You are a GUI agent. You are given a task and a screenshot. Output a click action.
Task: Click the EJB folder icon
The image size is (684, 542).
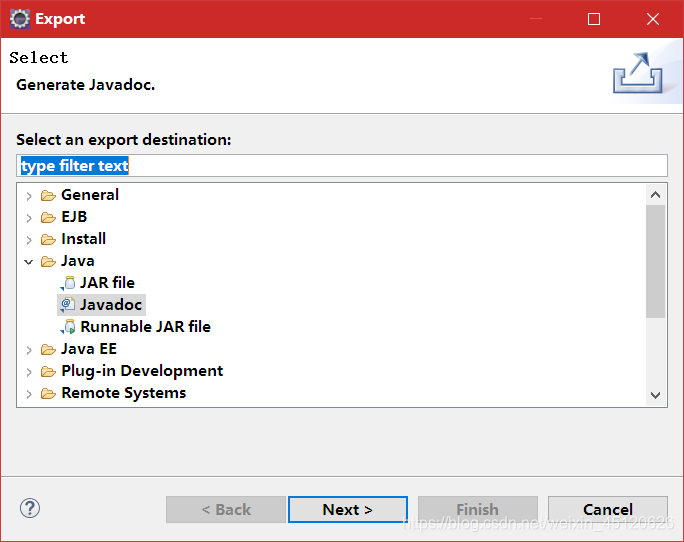tap(48, 217)
